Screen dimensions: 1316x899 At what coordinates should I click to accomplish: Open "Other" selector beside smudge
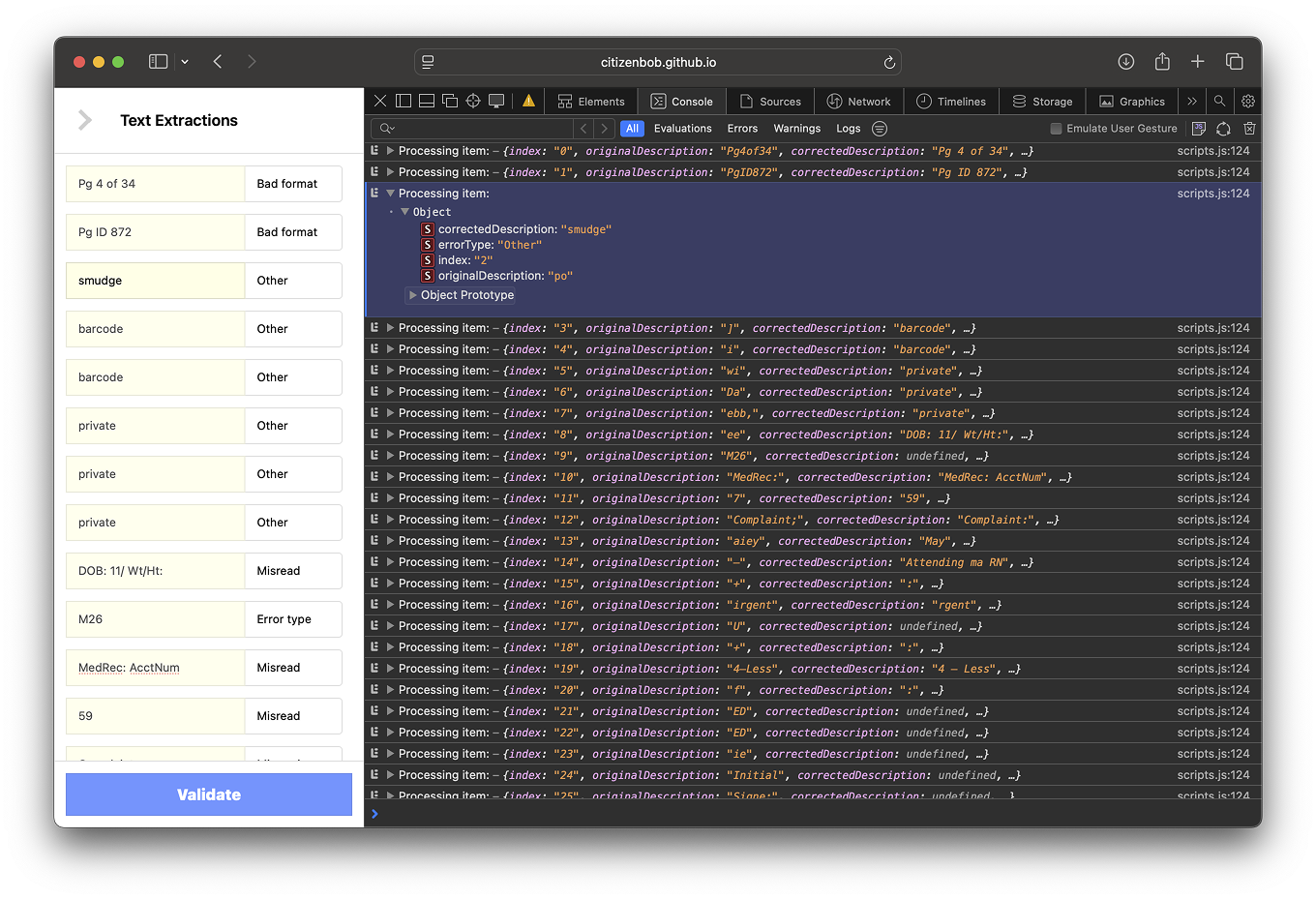click(x=293, y=281)
